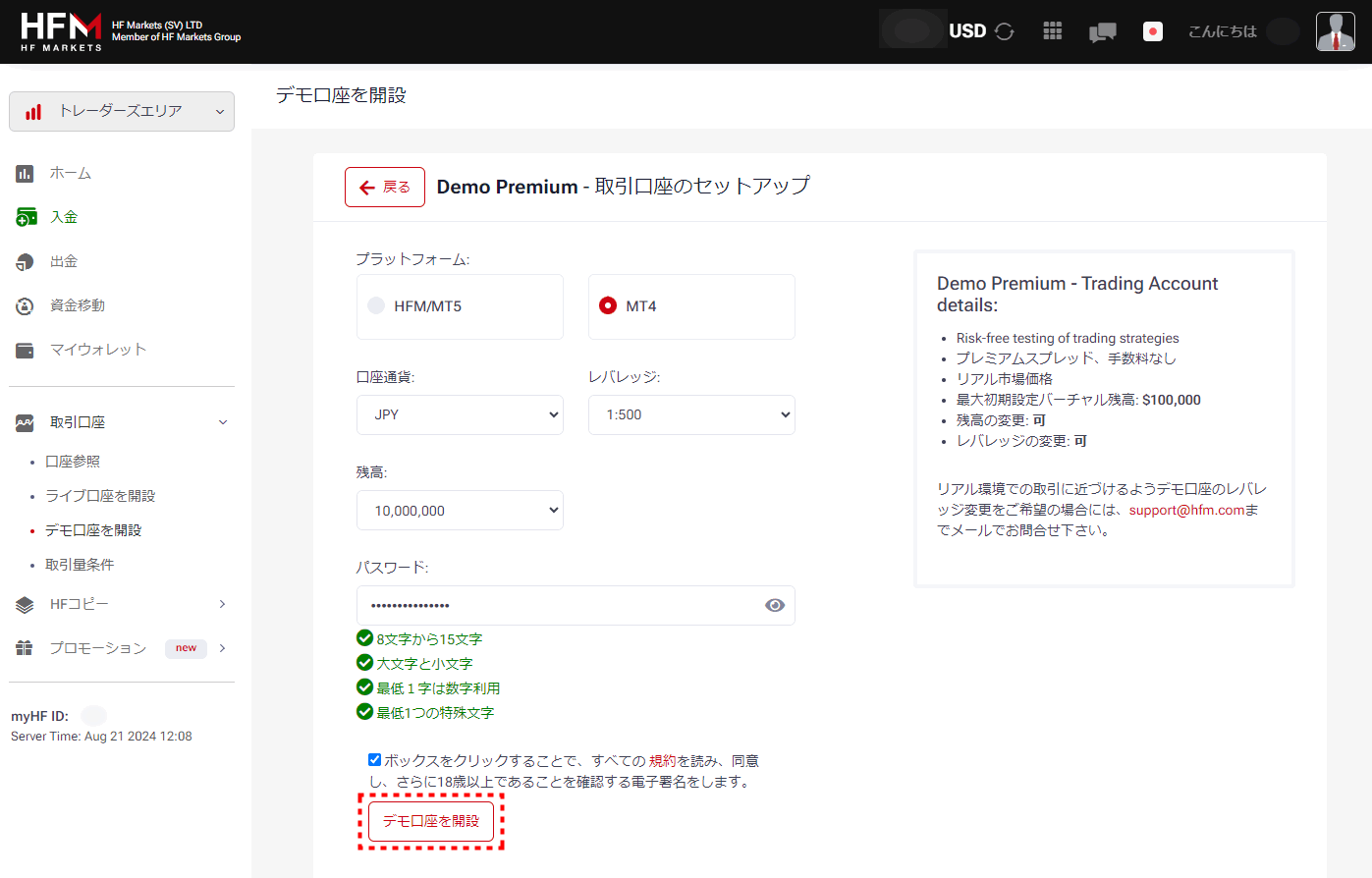Click the promotion gift icon
This screenshot has height=878, width=1372.
pos(25,648)
